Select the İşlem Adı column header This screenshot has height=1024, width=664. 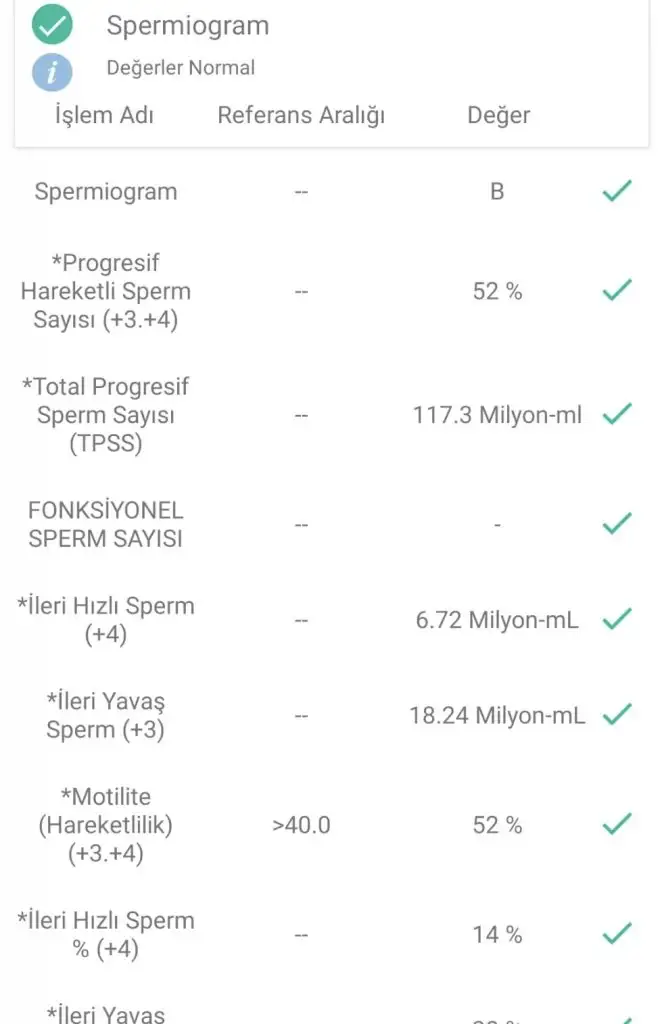click(104, 115)
